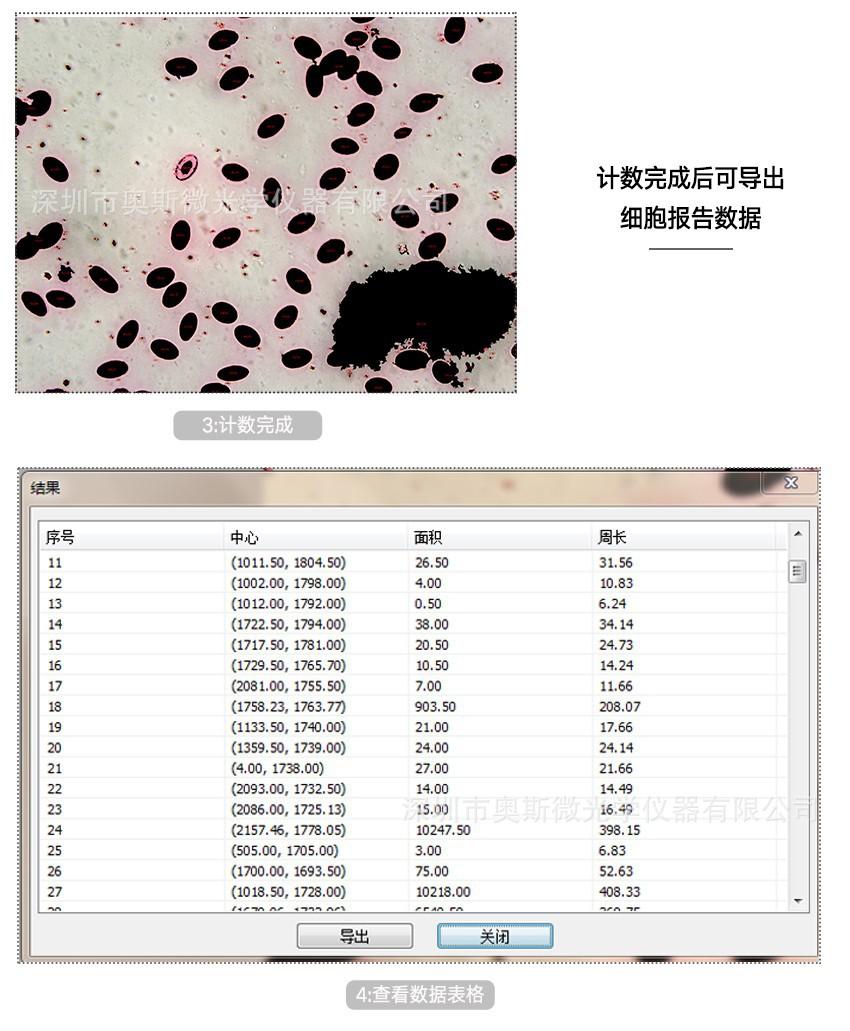The image size is (850, 1031).
Task: Click the 关闭 button in the dialog
Action: click(x=494, y=936)
